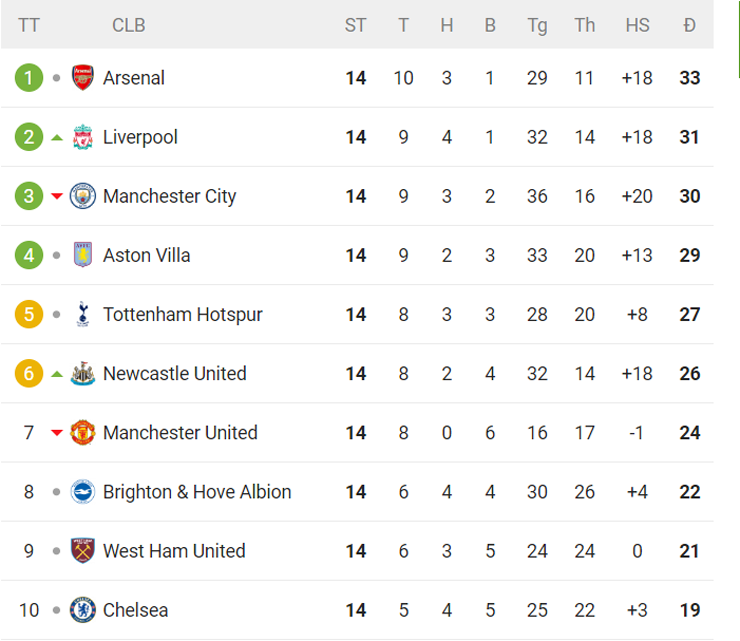Click the green rank 1 badge
The image size is (740, 641).
coord(29,78)
